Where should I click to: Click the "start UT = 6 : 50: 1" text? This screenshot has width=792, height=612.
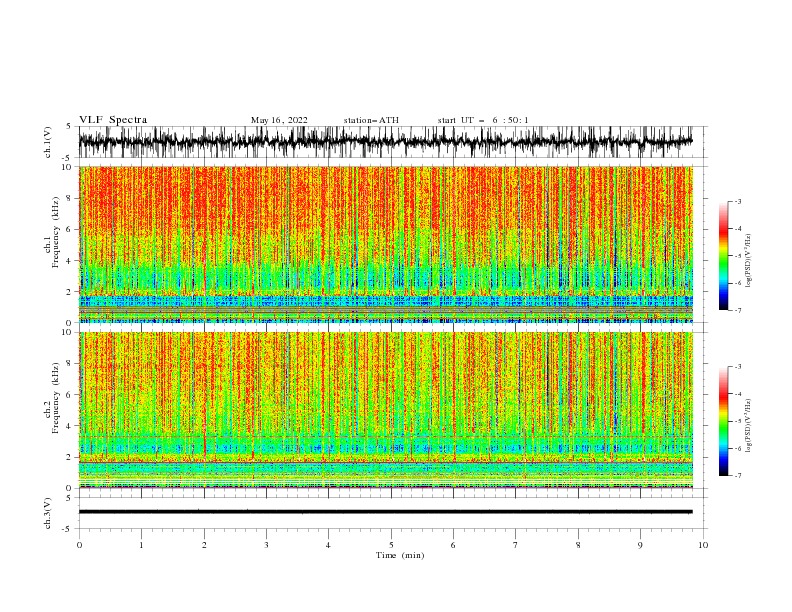click(483, 120)
